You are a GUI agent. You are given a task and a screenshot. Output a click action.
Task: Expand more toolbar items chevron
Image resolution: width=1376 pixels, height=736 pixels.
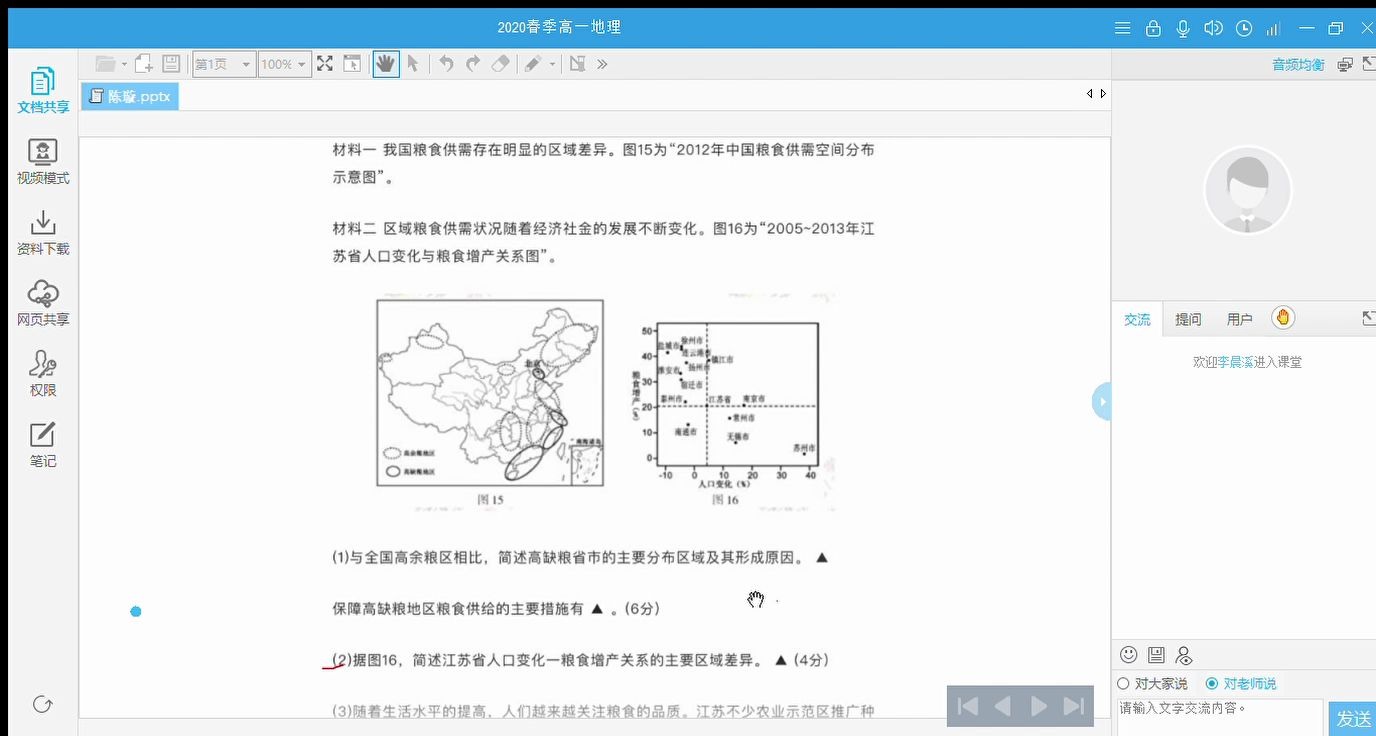coord(602,64)
